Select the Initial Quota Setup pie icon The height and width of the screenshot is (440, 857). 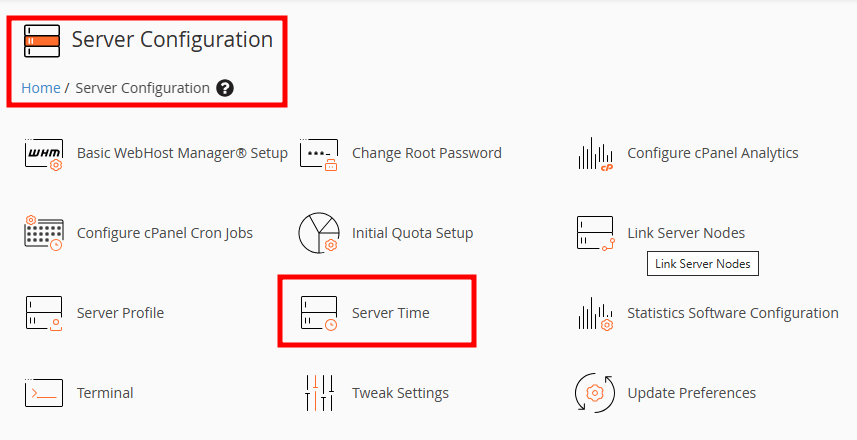pyautogui.click(x=319, y=233)
